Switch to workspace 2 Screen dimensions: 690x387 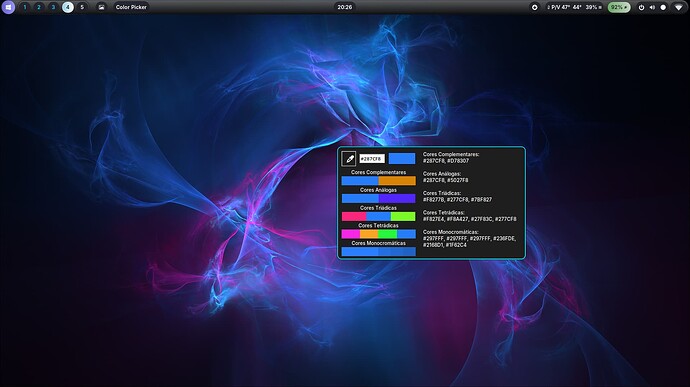pos(39,7)
